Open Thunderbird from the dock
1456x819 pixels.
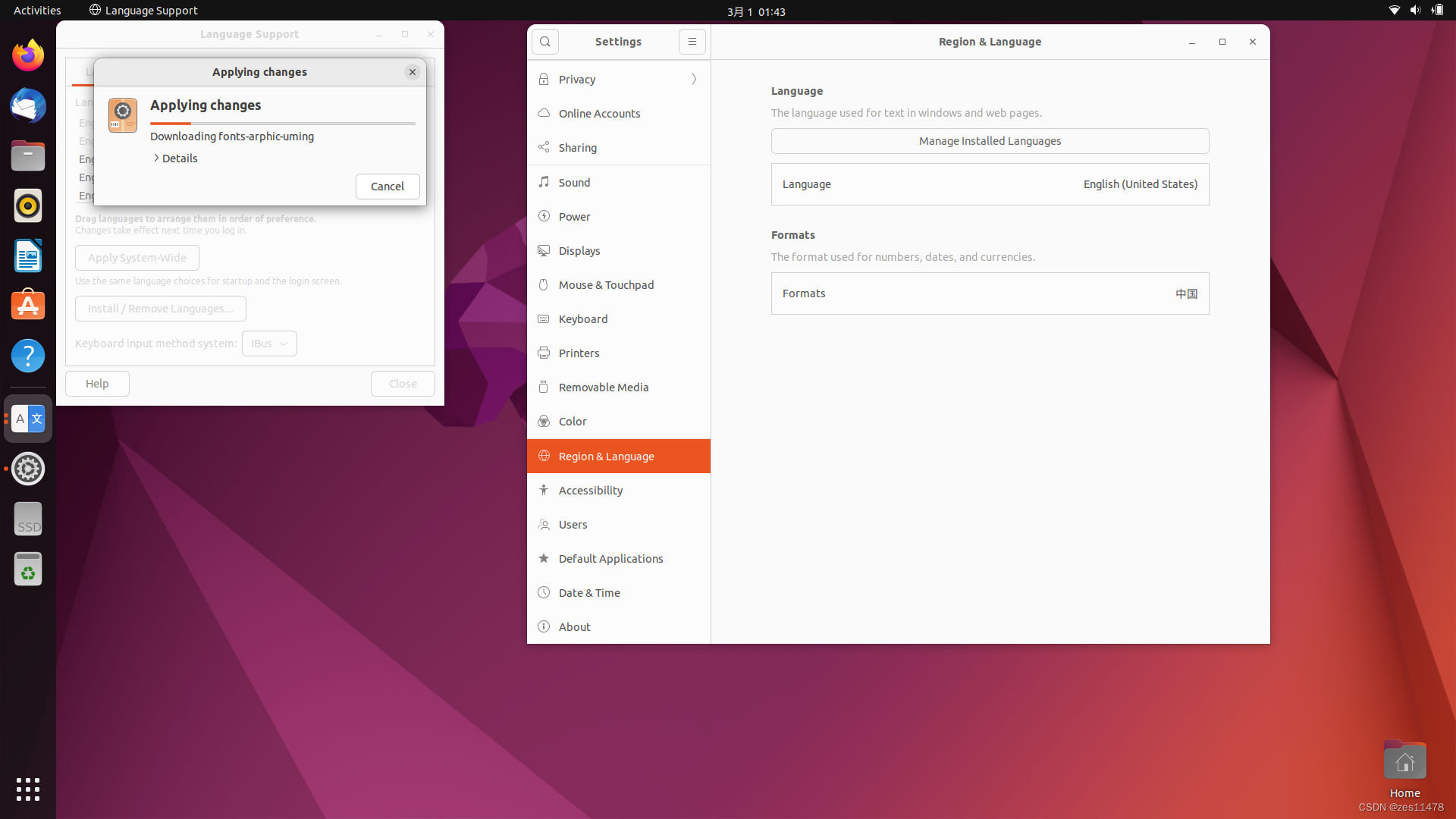27,105
